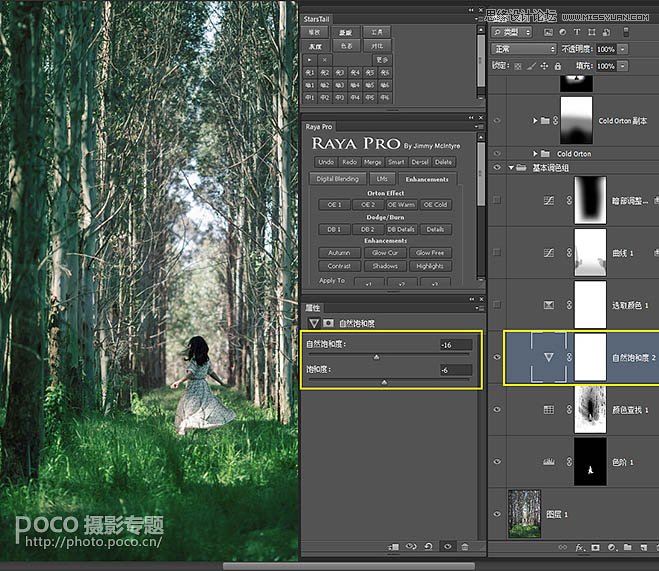Image resolution: width=659 pixels, height=571 pixels.
Task: Click levels histogram icon on 色阶 1 layer
Action: (549, 462)
